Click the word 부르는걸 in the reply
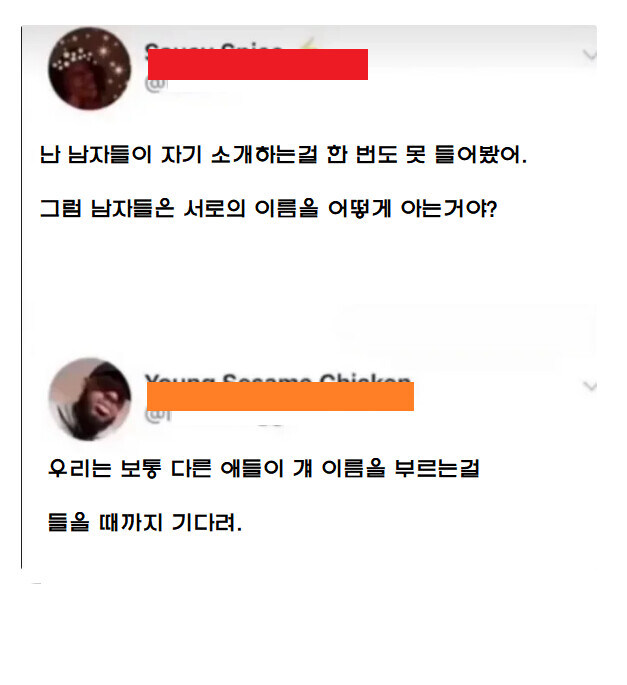Screen dimensions: 627x685 click(436, 468)
